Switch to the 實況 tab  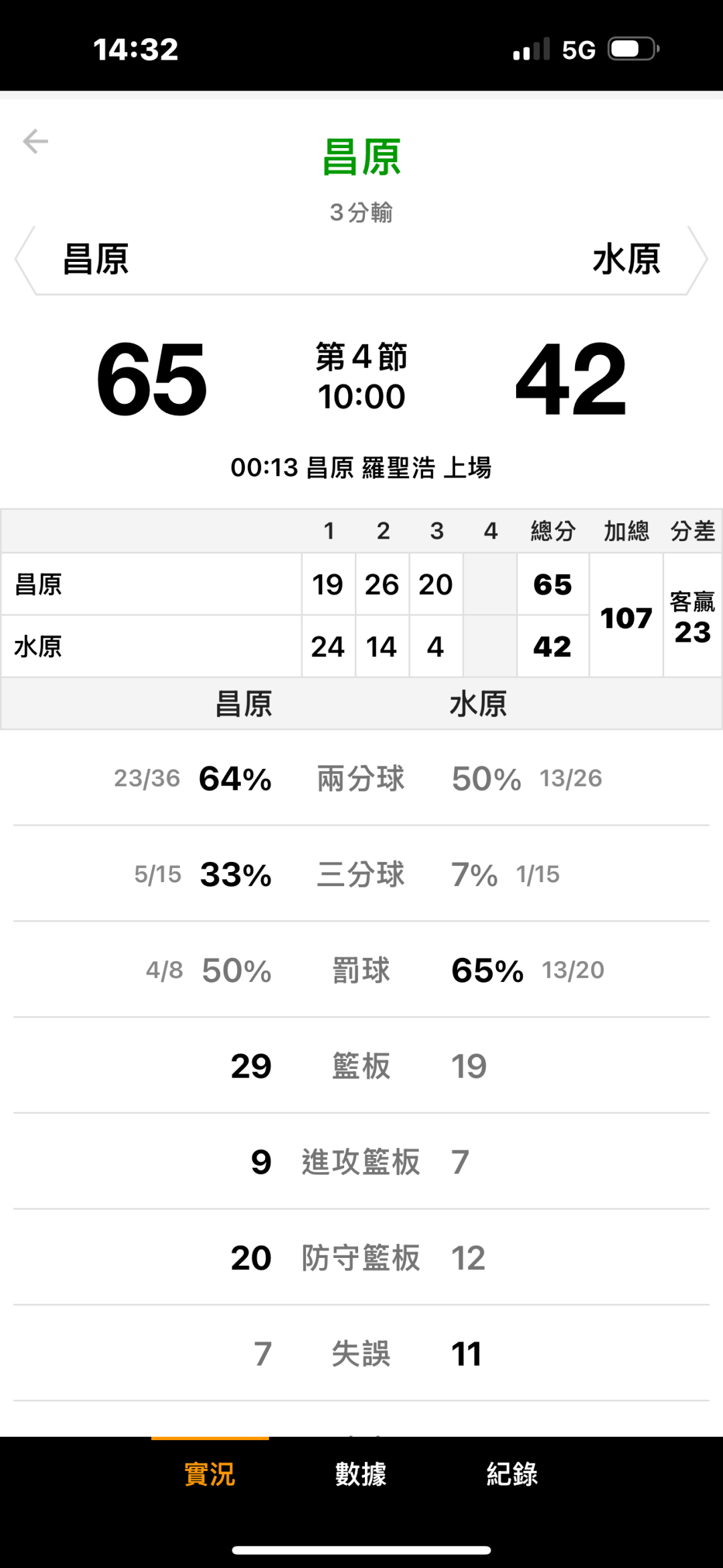210,1474
